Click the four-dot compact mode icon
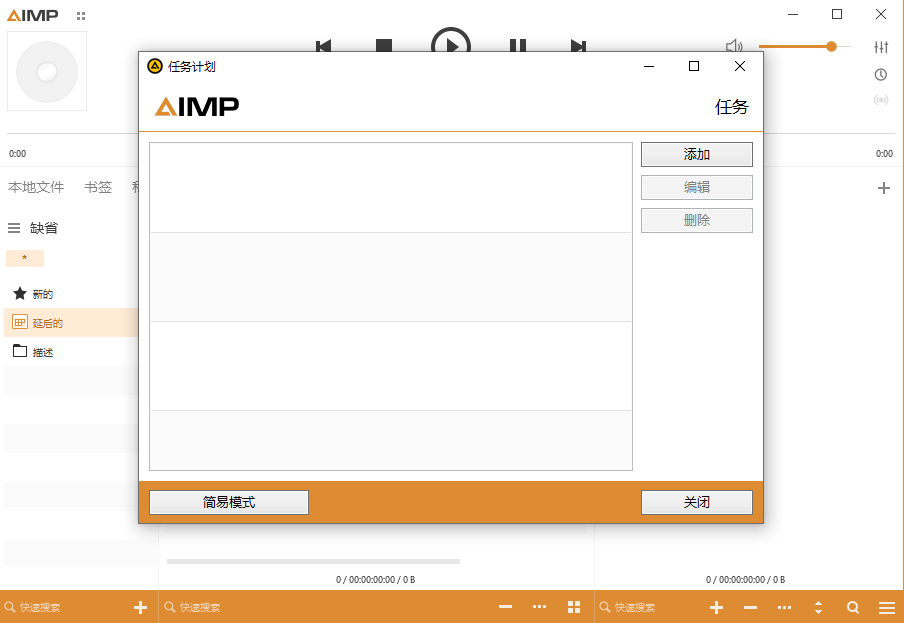The width and height of the screenshot is (904, 623). click(x=81, y=16)
